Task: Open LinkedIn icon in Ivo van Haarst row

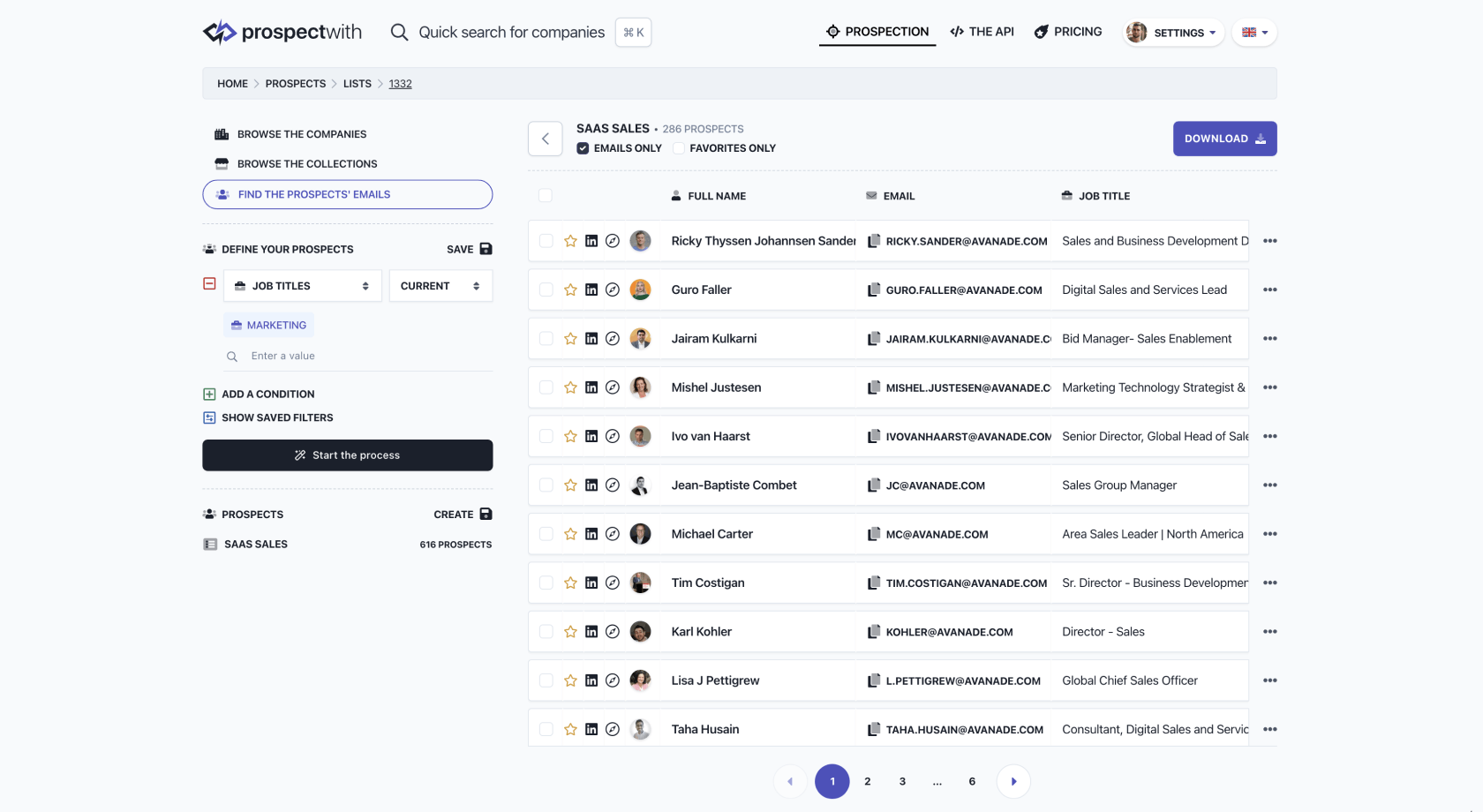Action: pyautogui.click(x=591, y=436)
